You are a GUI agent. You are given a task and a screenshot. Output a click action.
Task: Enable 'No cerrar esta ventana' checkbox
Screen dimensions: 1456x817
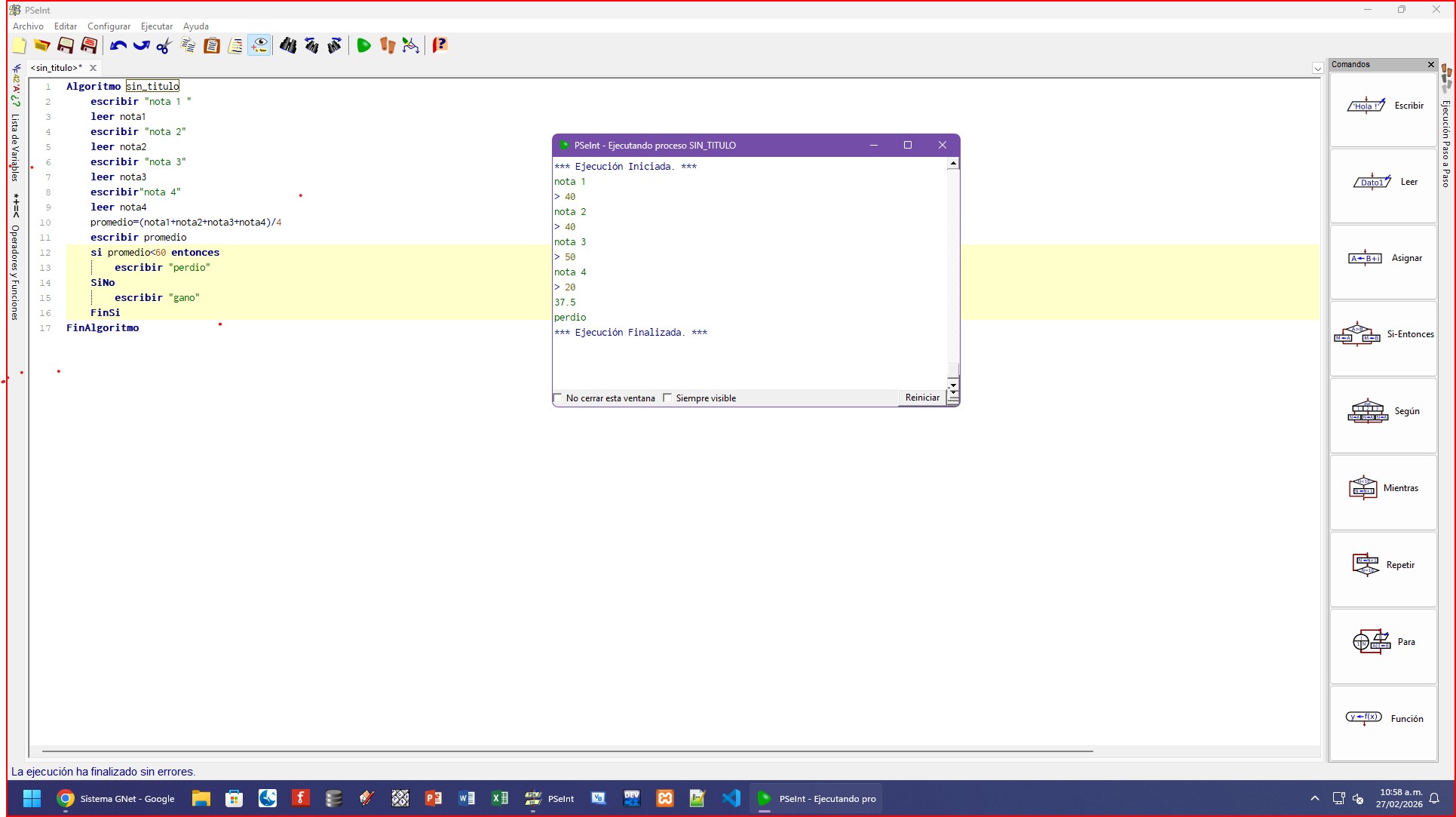[x=559, y=398]
